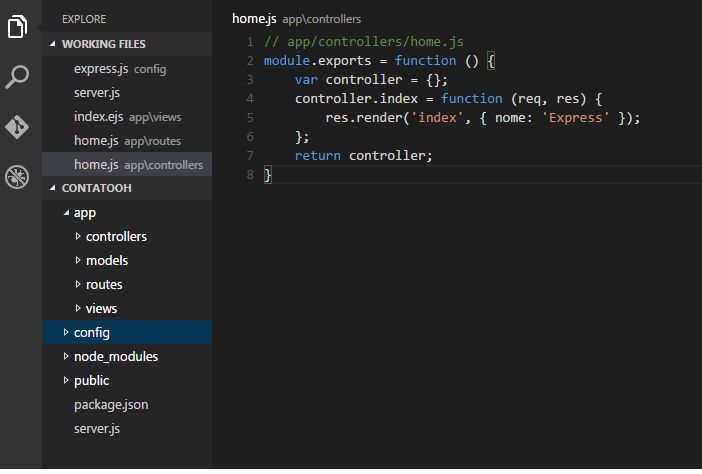Click the comment app/controllers/home.js text
This screenshot has width=702, height=474.
pos(375,42)
